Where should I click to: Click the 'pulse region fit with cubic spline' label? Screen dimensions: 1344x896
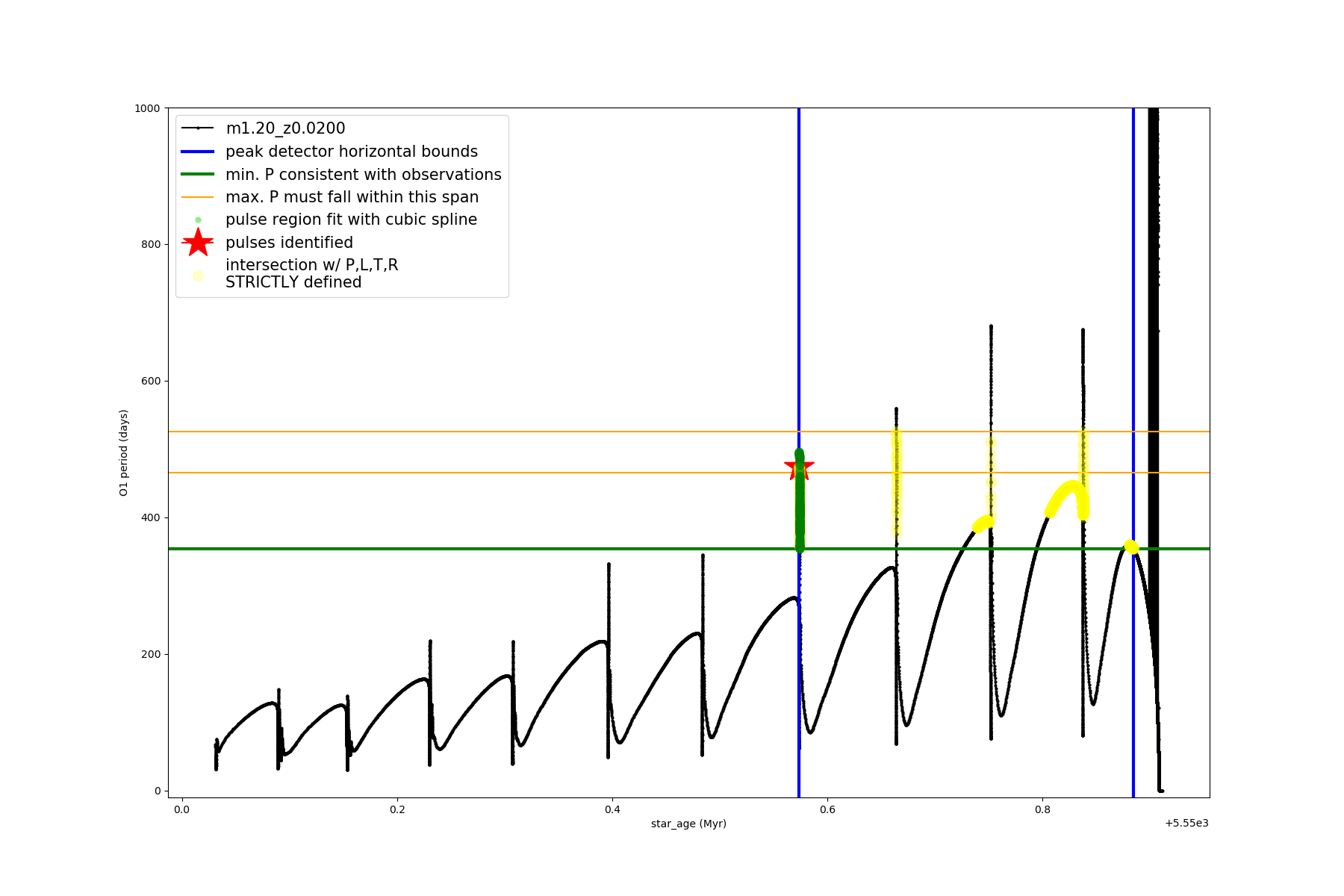click(x=351, y=220)
